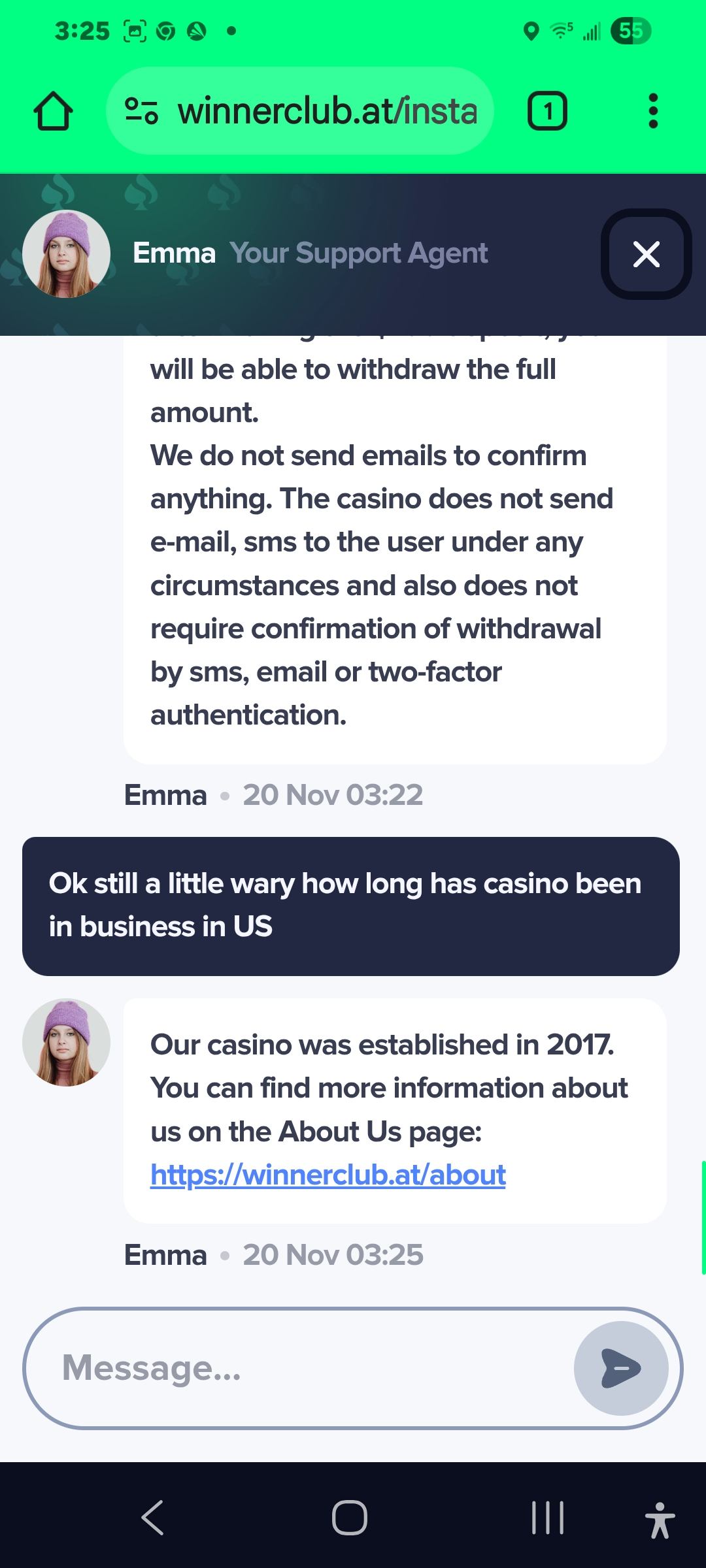Tap the accessibility figure icon

(660, 1520)
